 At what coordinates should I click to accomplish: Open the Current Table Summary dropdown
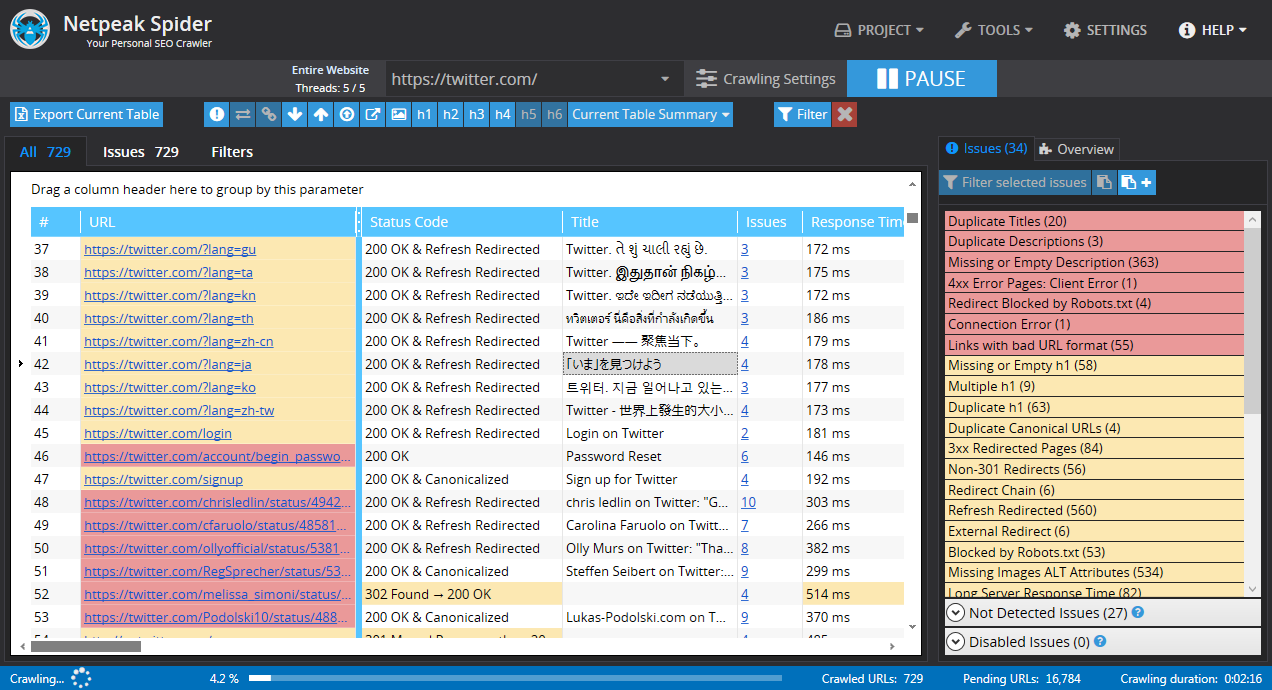pyautogui.click(x=650, y=114)
